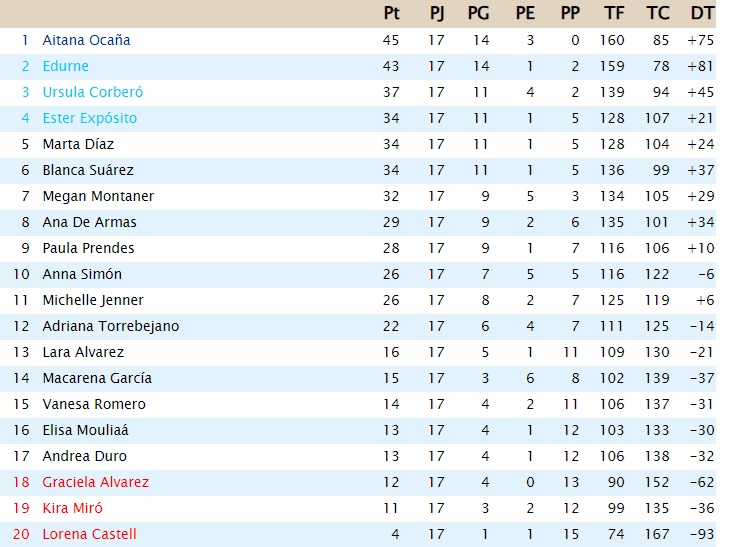Click Macarena García's name in row 14
This screenshot has height=547, width=729.
click(x=97, y=378)
